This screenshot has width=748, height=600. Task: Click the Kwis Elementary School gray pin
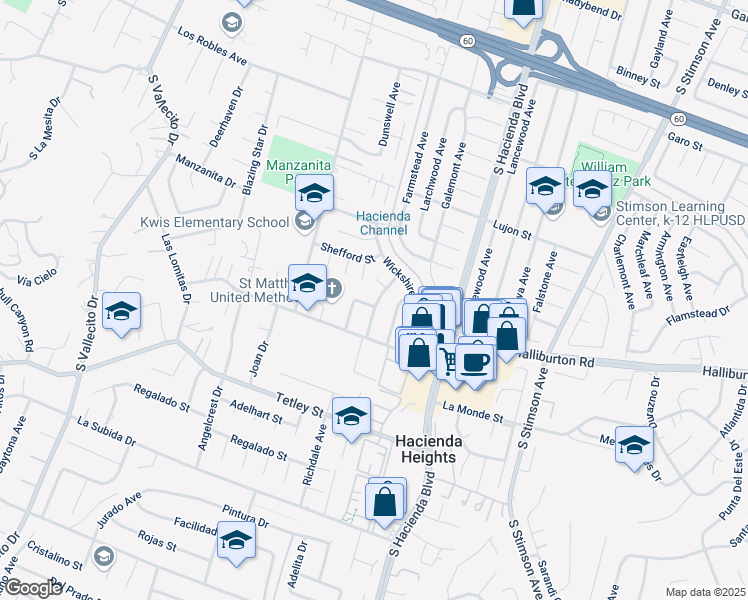click(x=303, y=222)
